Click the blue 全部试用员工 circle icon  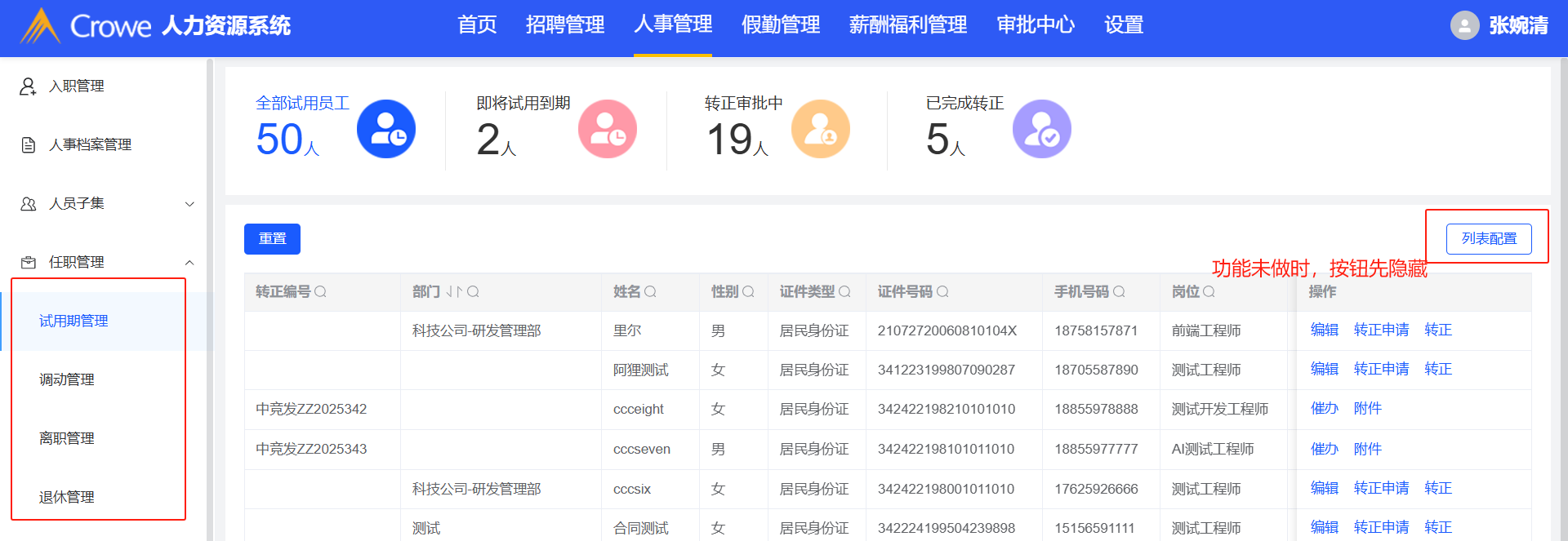click(386, 129)
